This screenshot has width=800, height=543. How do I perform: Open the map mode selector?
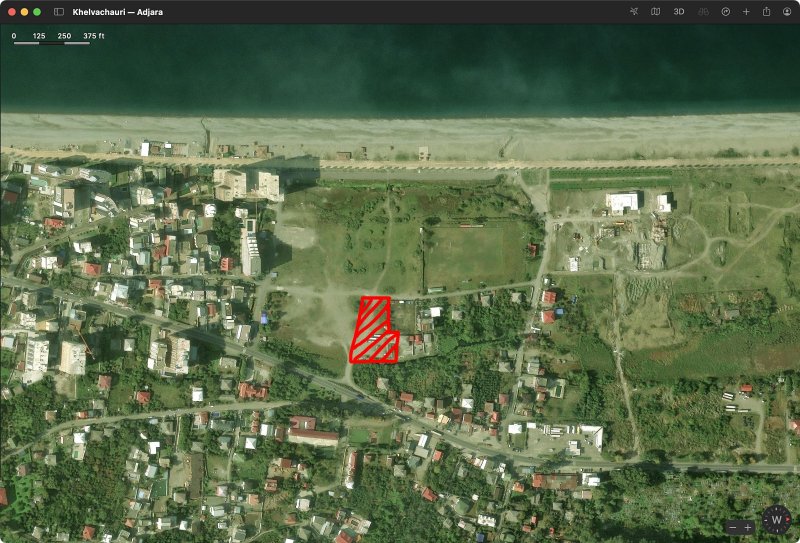click(656, 12)
